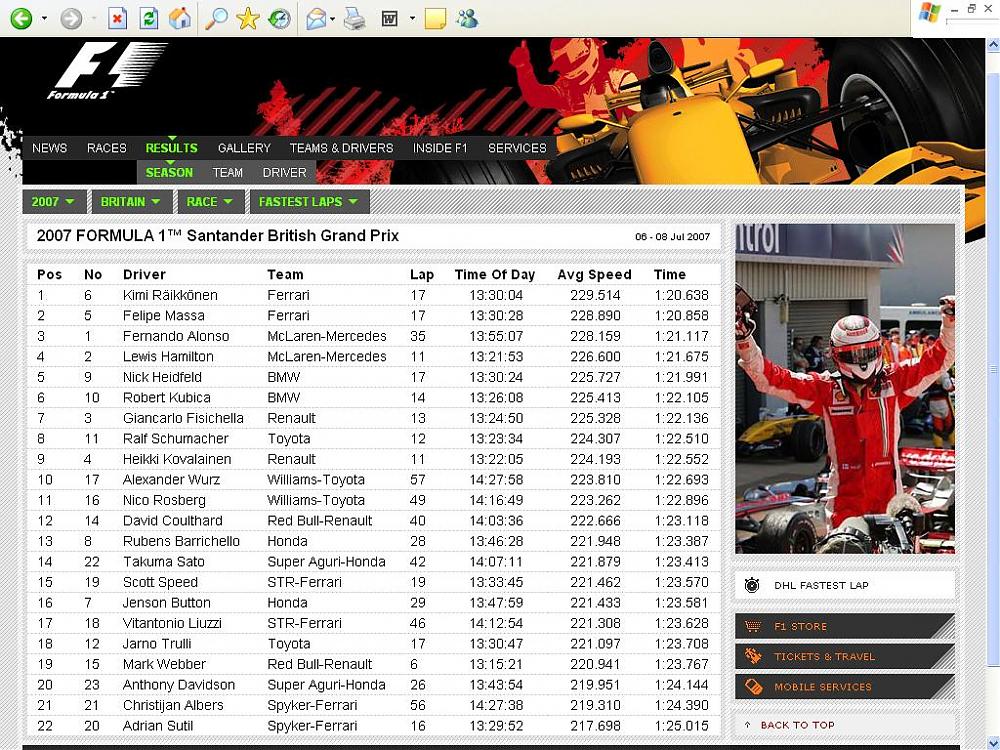Select the TEAMS & DRIVERS menu
The image size is (1000, 750).
click(x=341, y=148)
